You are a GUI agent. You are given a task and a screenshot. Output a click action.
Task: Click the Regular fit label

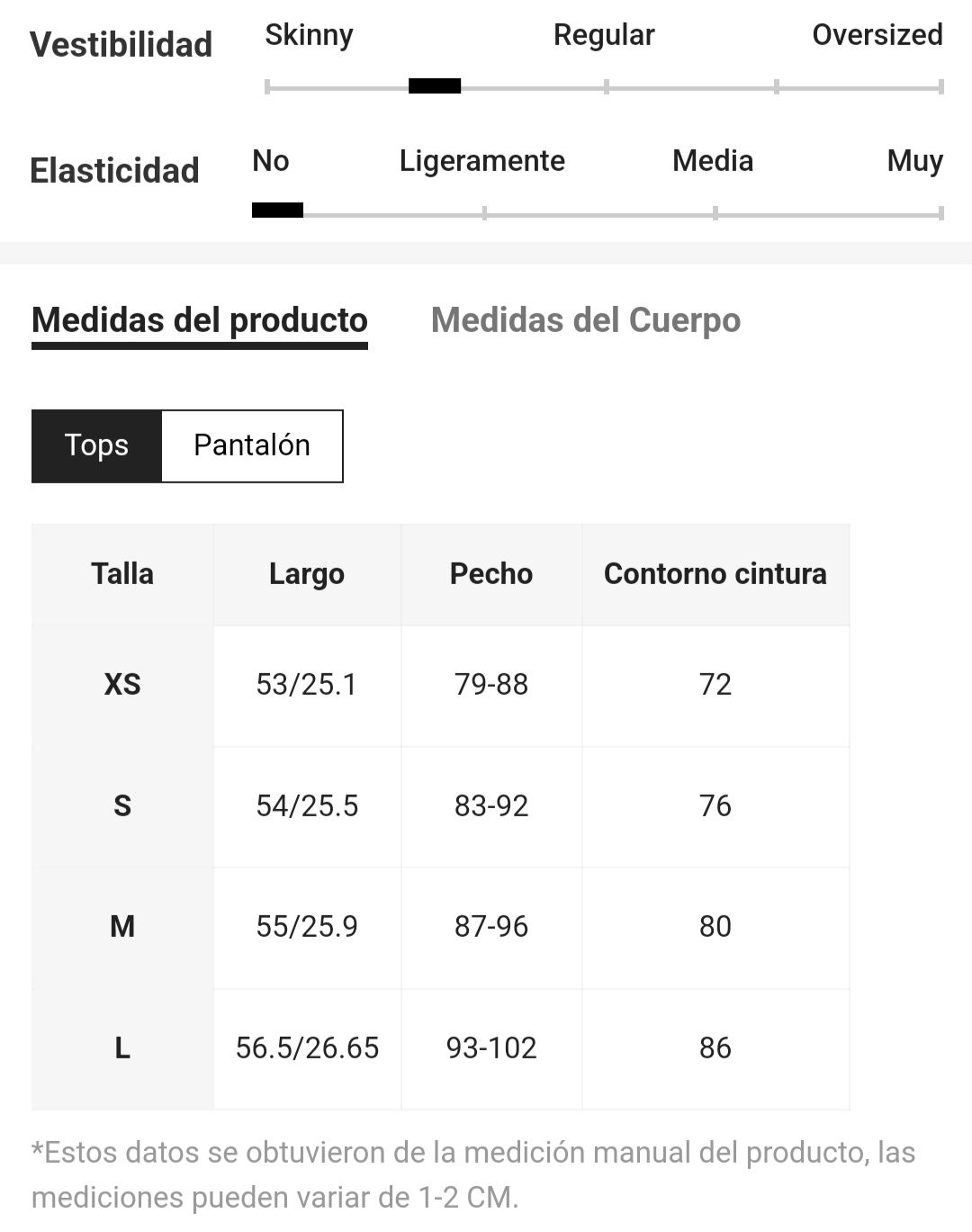[604, 35]
